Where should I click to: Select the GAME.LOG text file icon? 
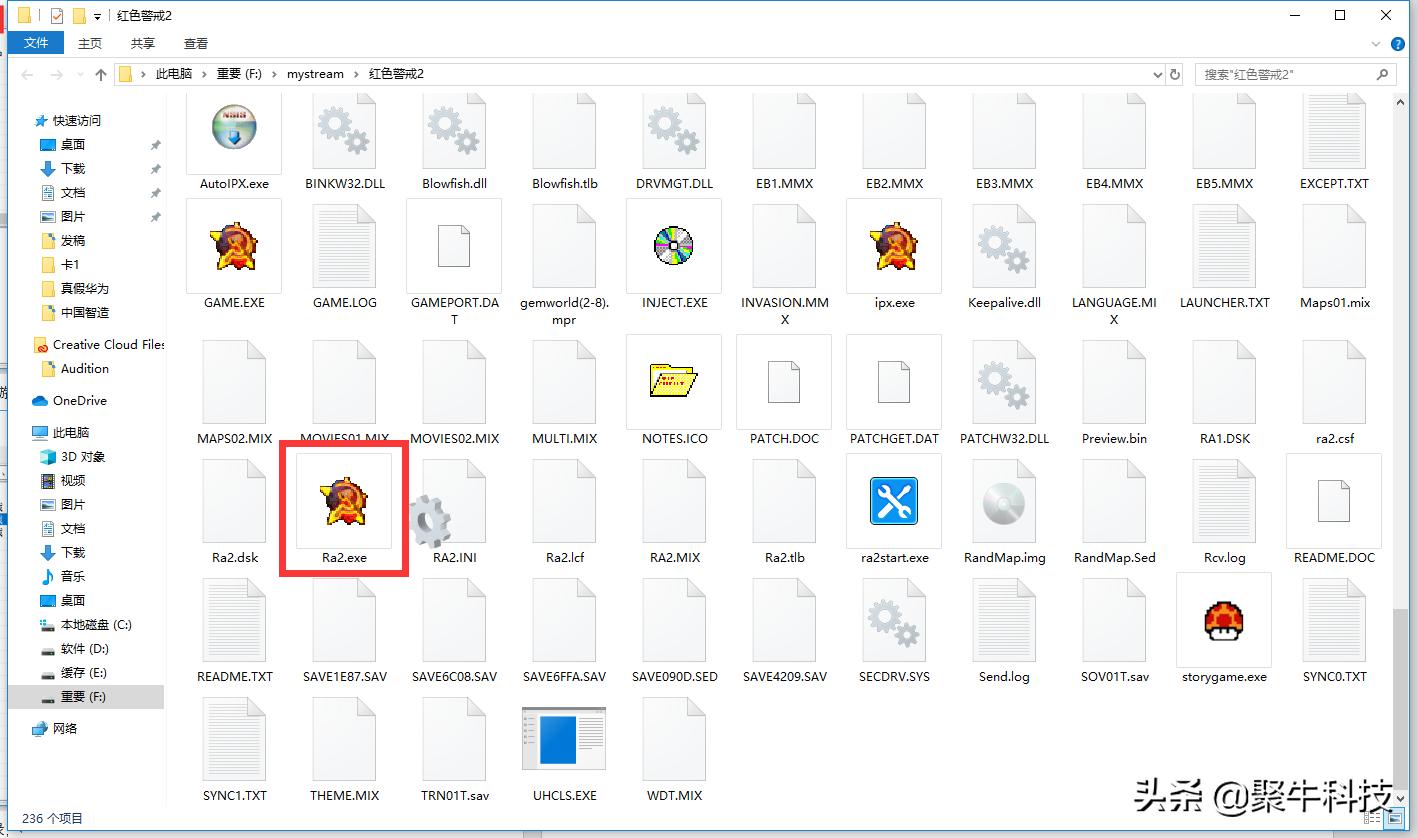pos(344,248)
